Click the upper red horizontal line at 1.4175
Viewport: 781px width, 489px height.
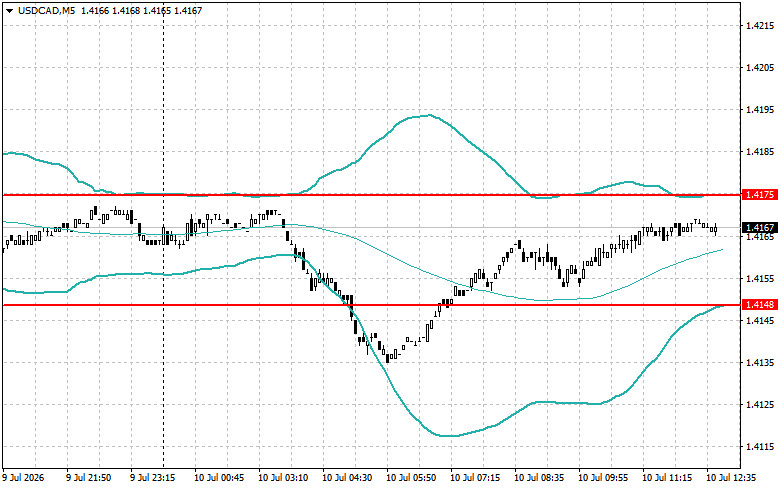pyautogui.click(x=372, y=195)
